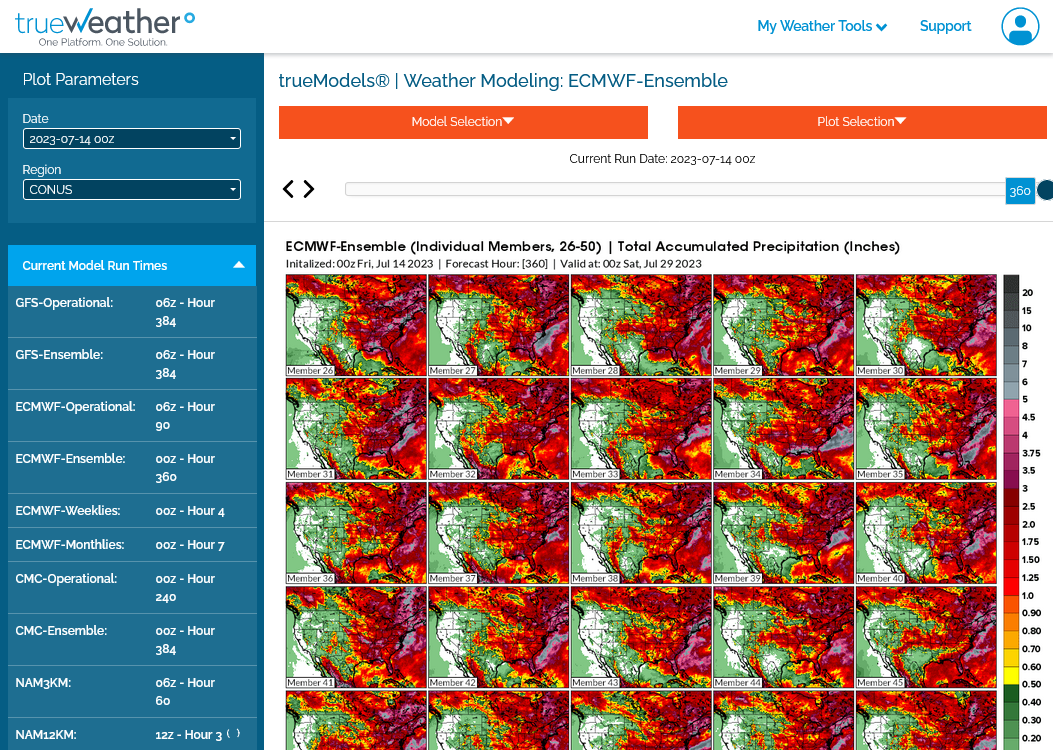Go to previous forecast hour arrow

288,189
